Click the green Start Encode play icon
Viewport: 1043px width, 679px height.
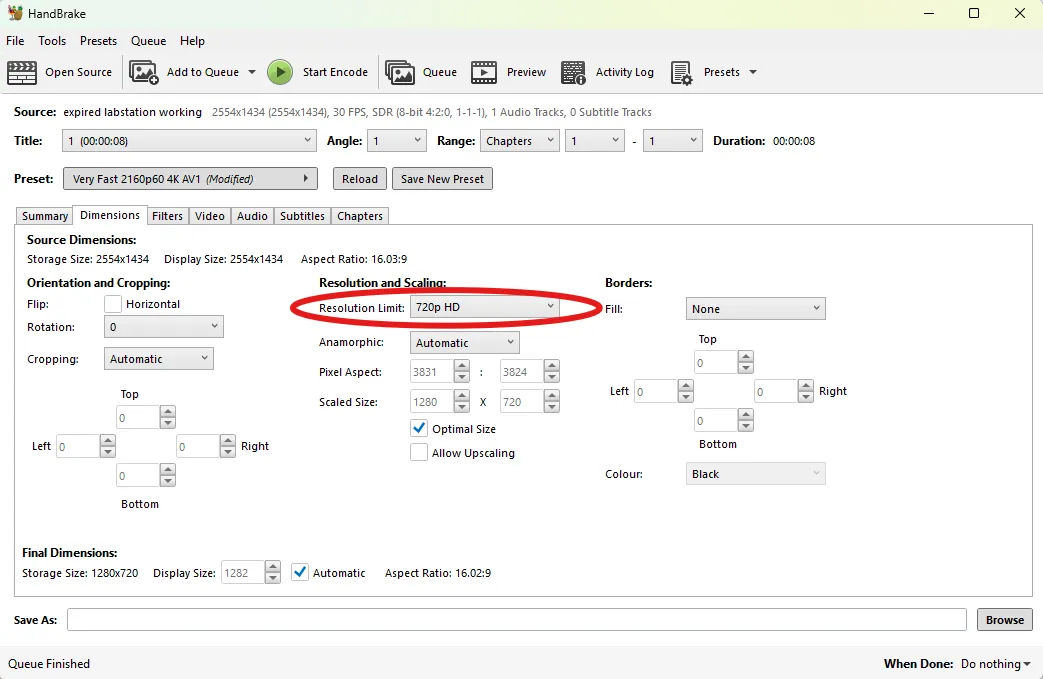pyautogui.click(x=280, y=72)
